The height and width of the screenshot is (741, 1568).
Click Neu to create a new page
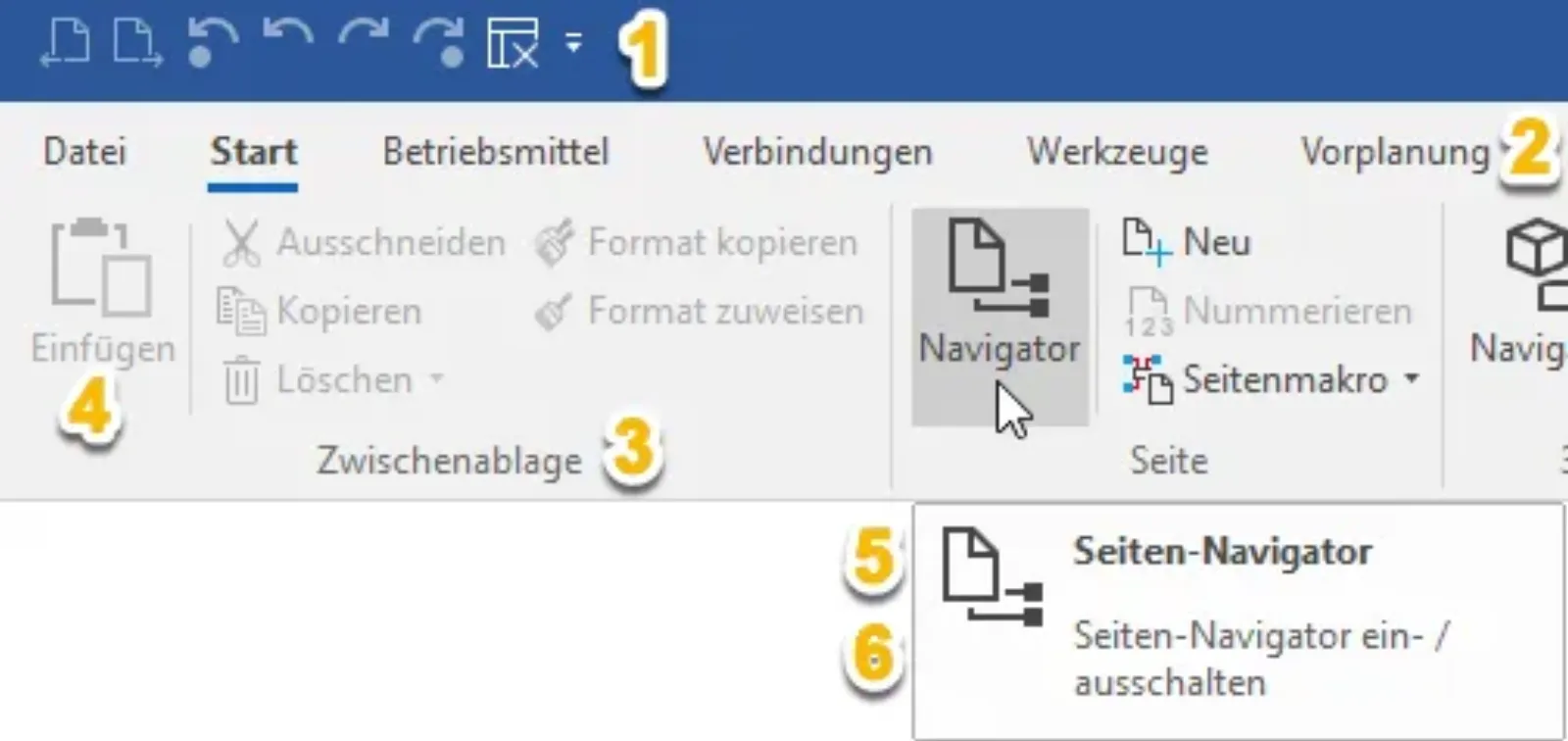point(1187,242)
